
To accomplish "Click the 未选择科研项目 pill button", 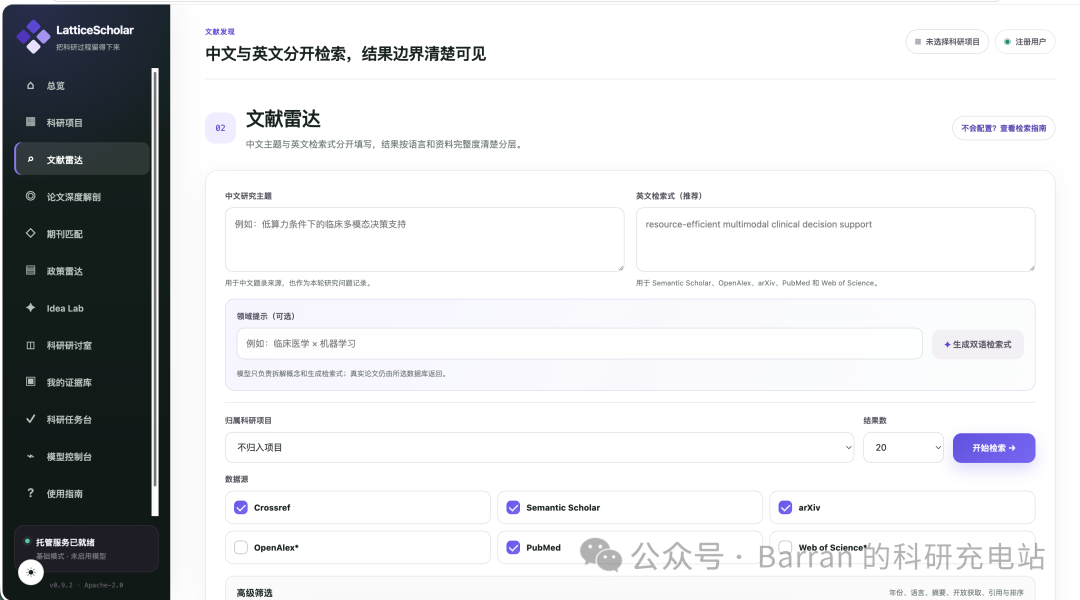I will (x=947, y=42).
